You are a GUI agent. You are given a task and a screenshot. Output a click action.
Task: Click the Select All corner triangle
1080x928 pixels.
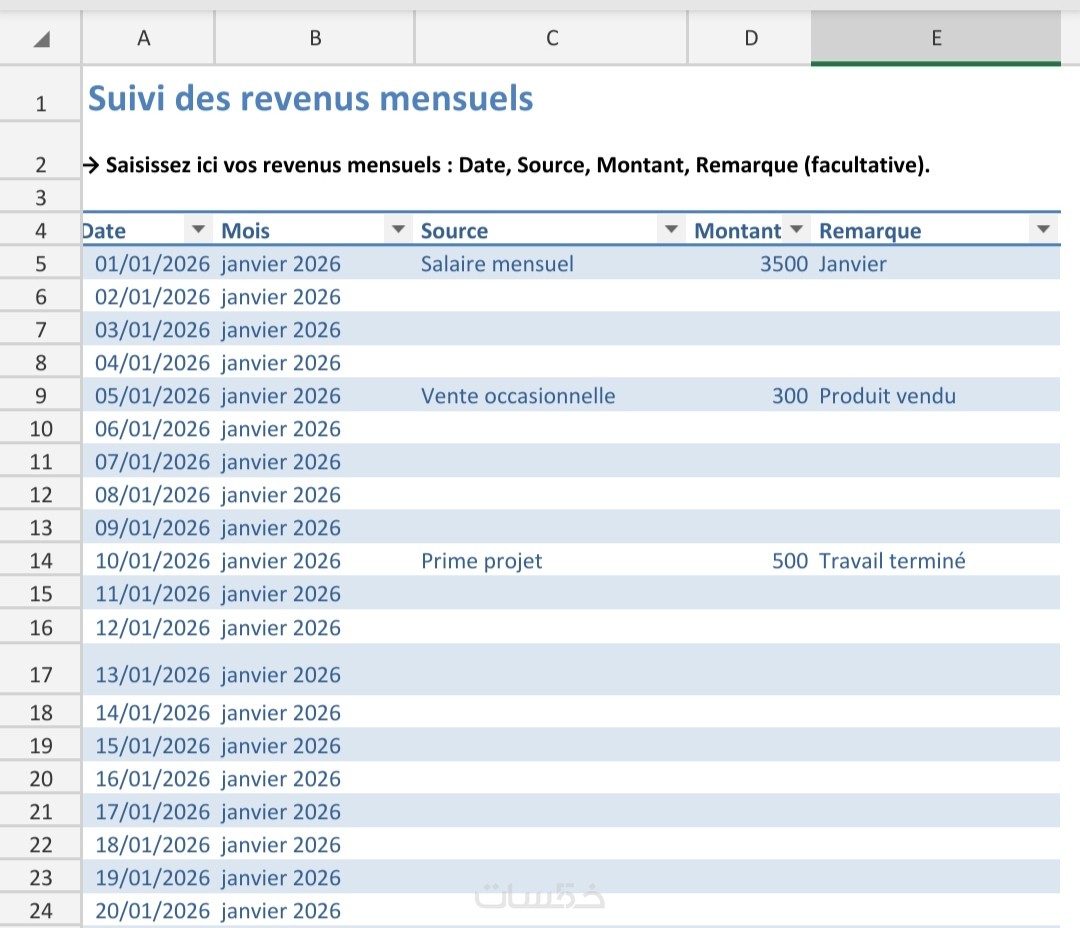(41, 39)
